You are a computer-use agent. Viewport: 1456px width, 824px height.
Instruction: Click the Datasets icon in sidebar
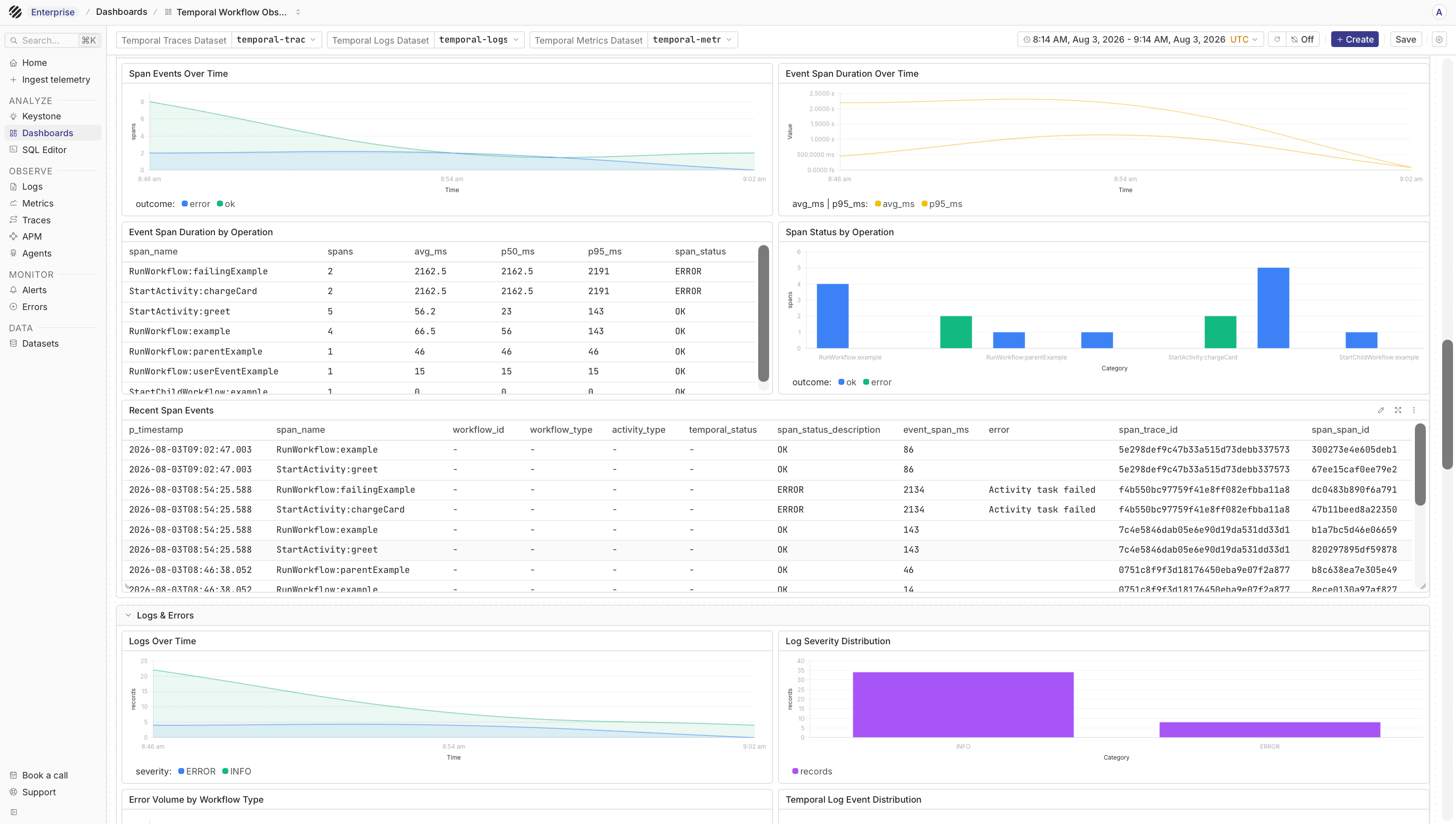tap(13, 344)
